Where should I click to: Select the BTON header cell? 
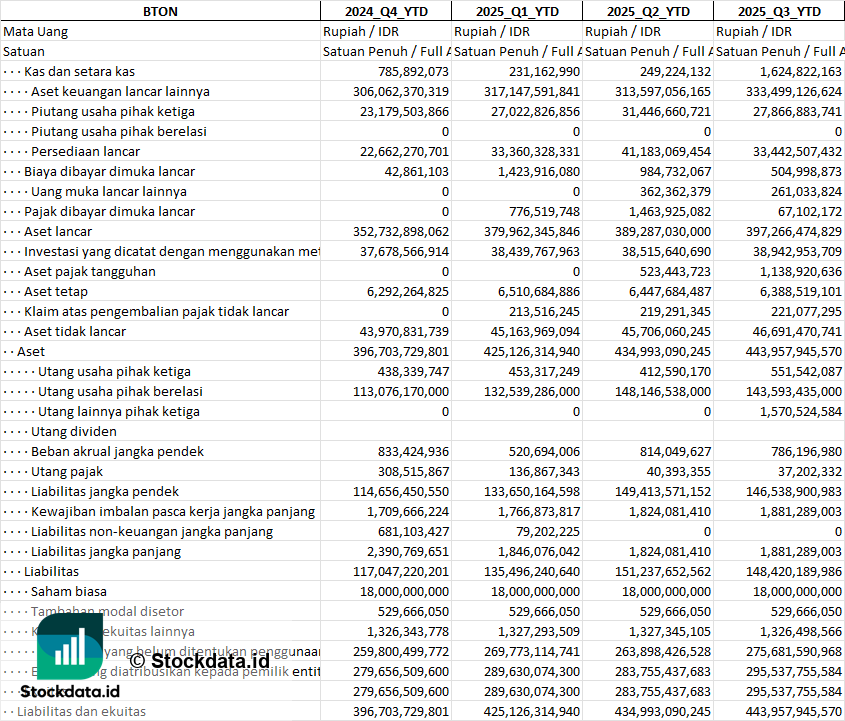tap(160, 11)
